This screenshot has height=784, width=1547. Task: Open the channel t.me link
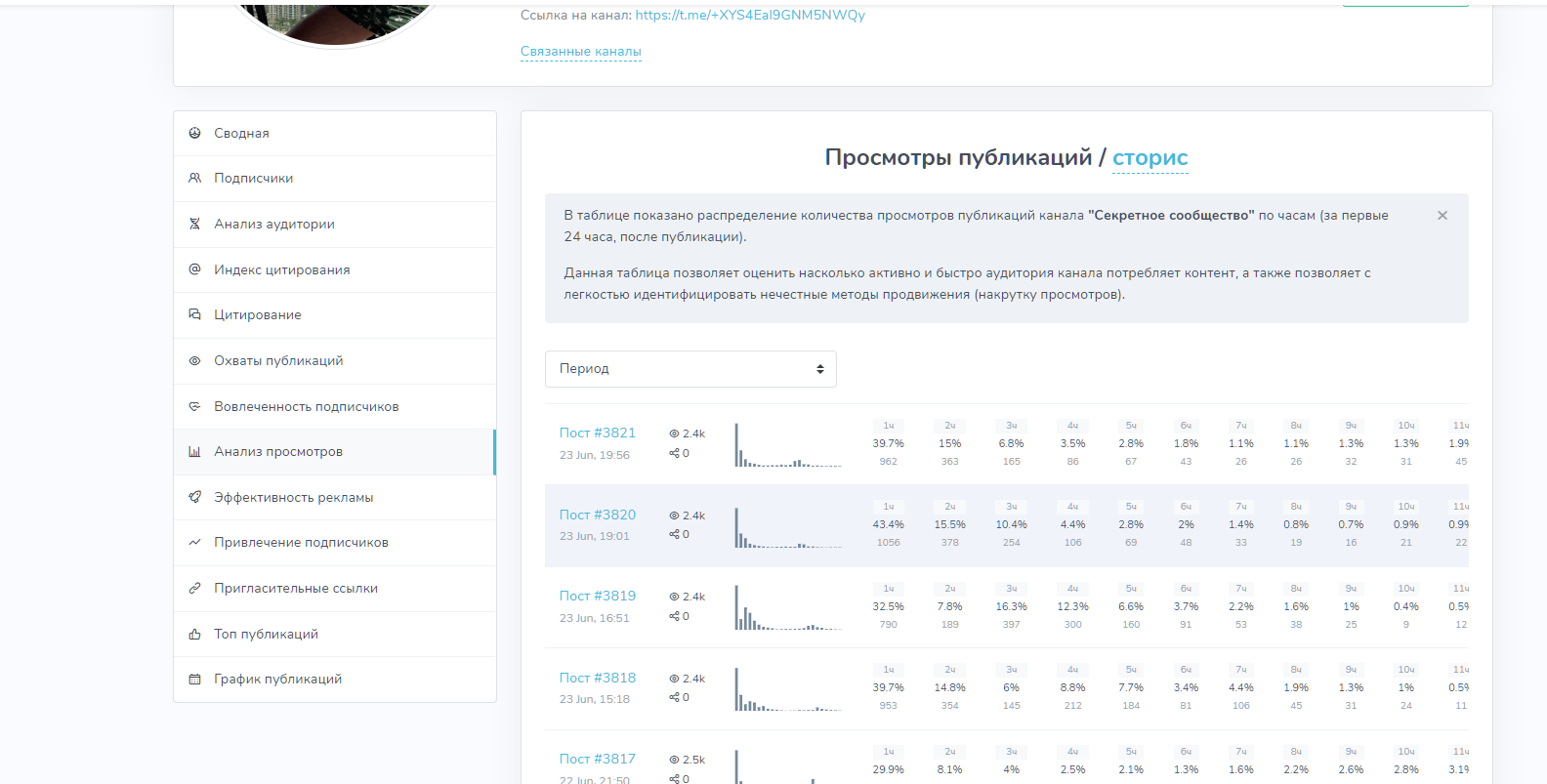[x=750, y=15]
